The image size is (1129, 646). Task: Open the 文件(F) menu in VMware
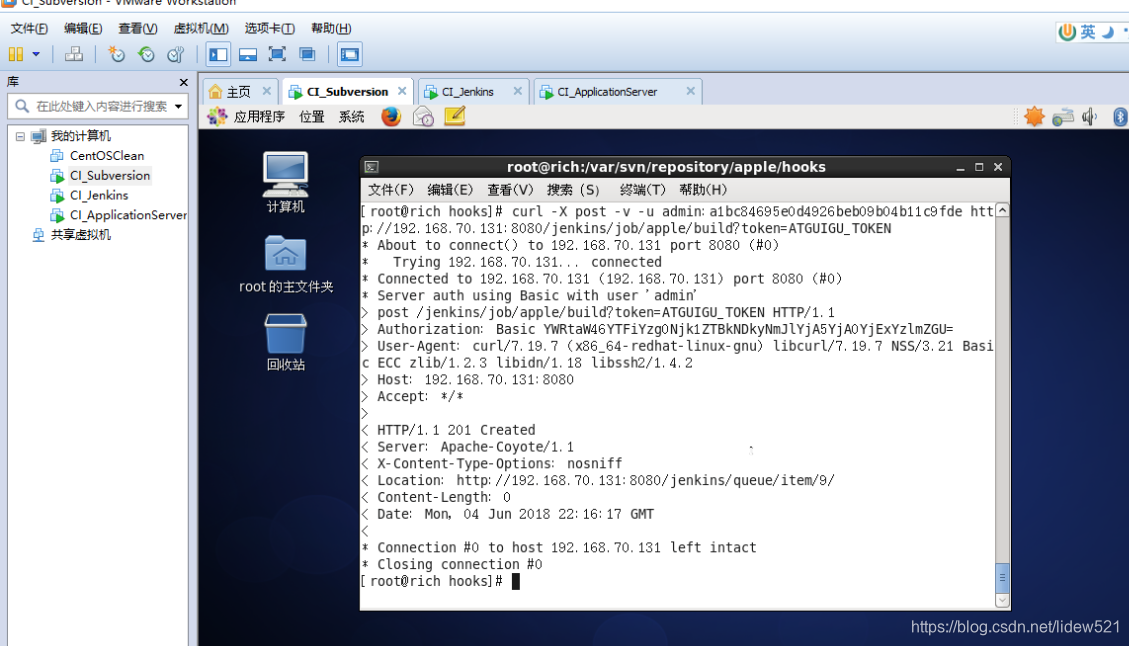pos(29,28)
